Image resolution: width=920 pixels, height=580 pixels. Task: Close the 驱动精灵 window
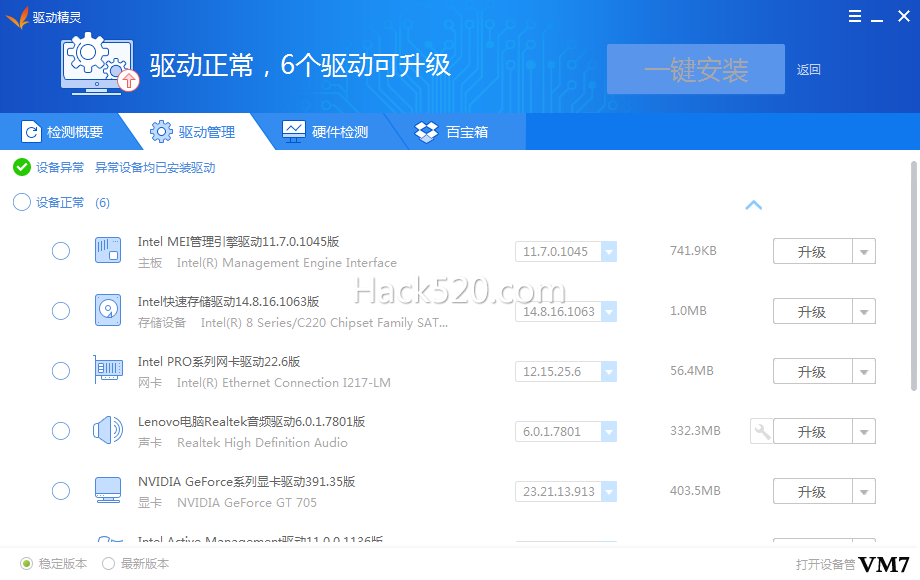click(x=904, y=16)
